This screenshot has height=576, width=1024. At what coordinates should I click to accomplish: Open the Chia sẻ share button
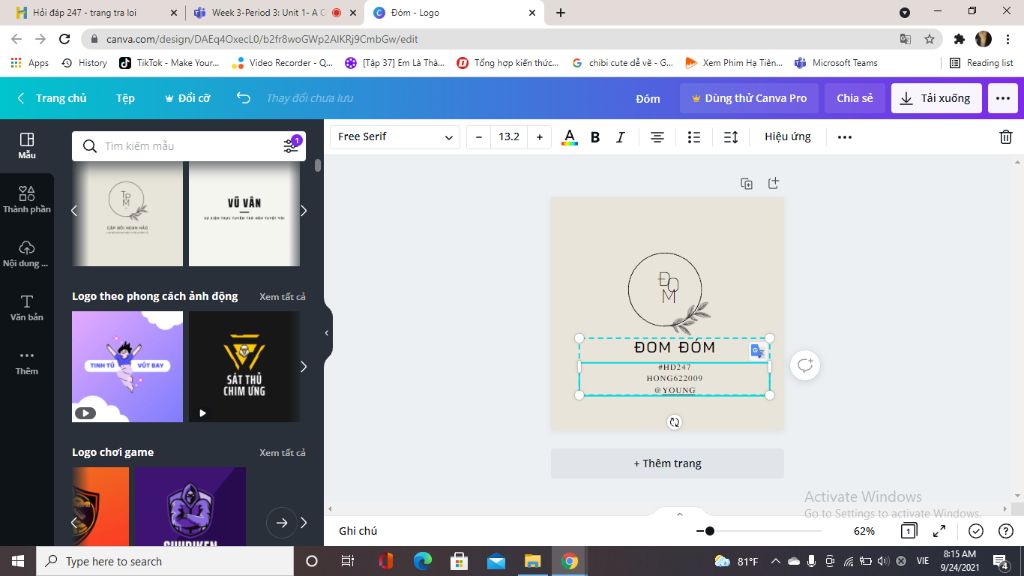click(x=855, y=98)
